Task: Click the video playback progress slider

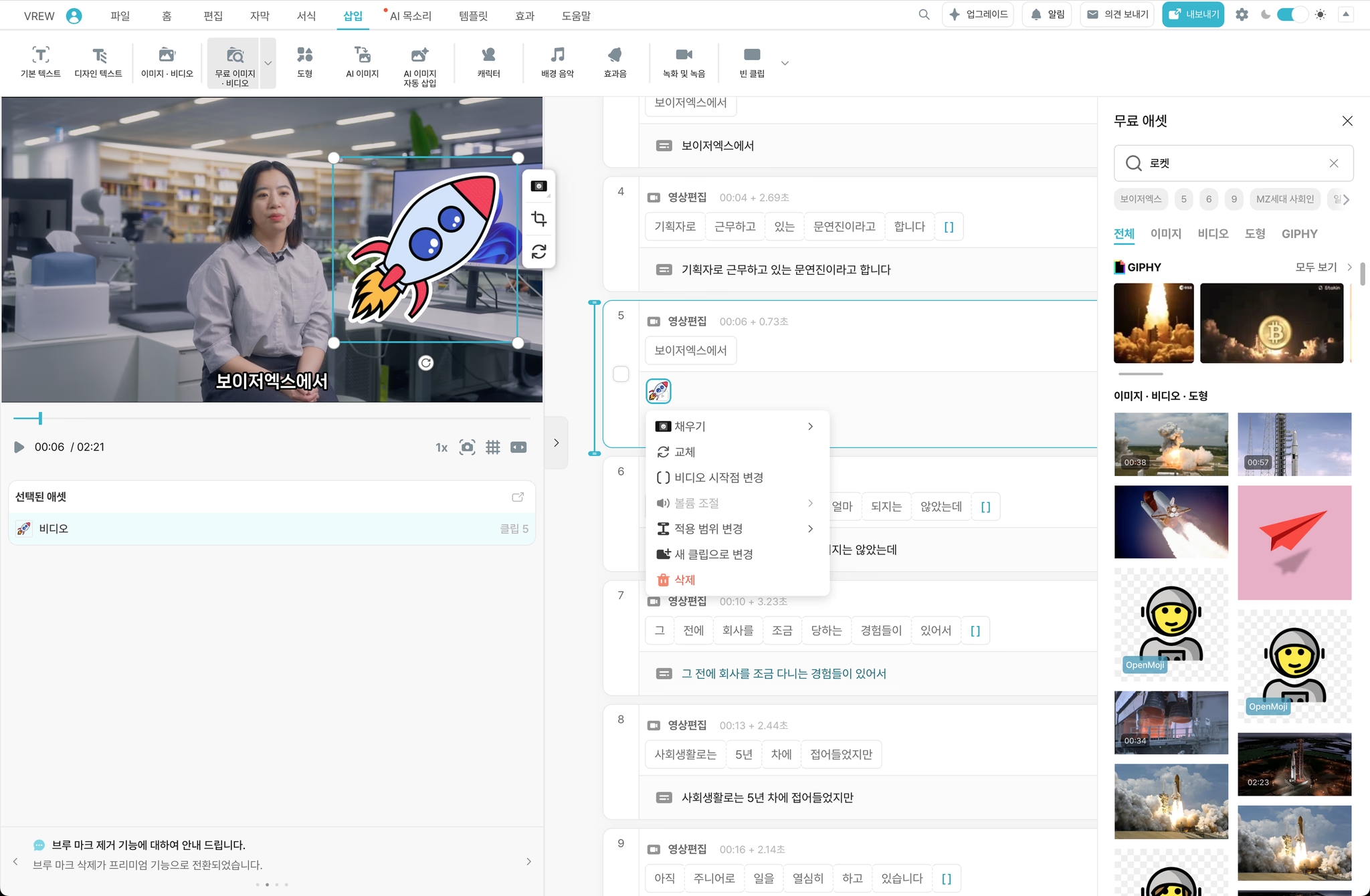Action: [x=271, y=419]
